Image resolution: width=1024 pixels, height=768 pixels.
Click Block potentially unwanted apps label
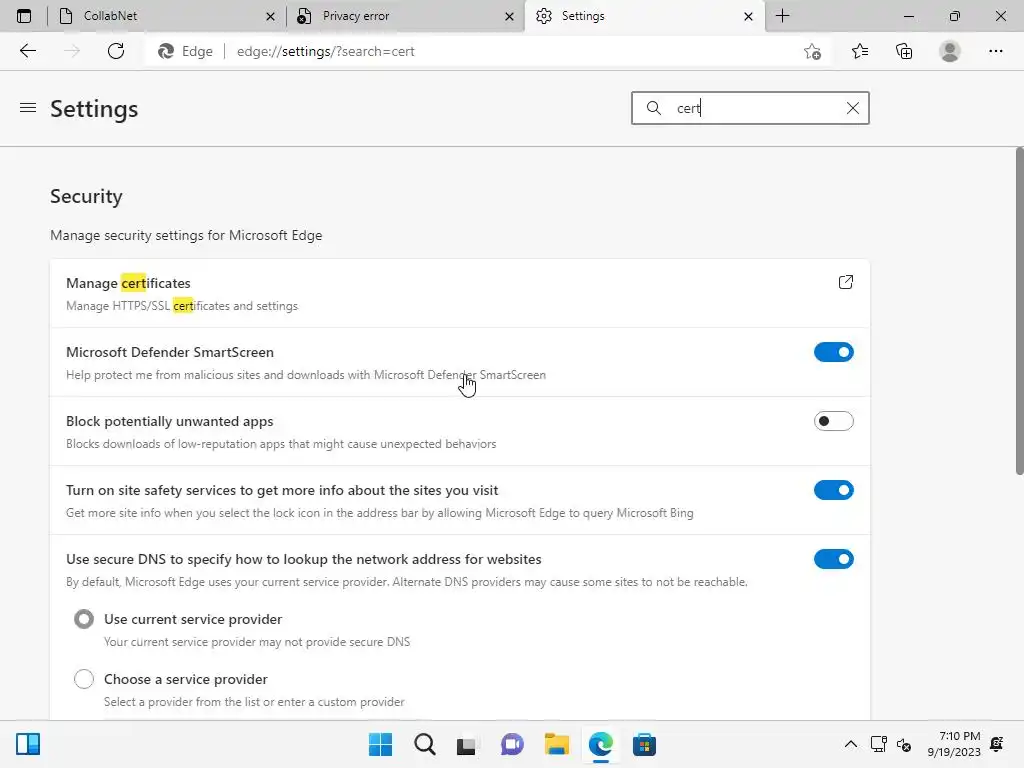pyautogui.click(x=170, y=421)
